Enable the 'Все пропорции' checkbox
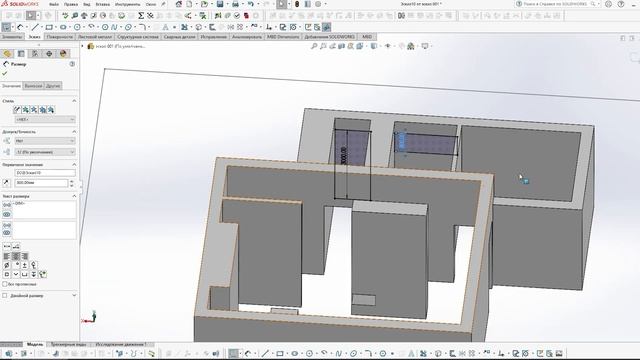 coord(5,284)
